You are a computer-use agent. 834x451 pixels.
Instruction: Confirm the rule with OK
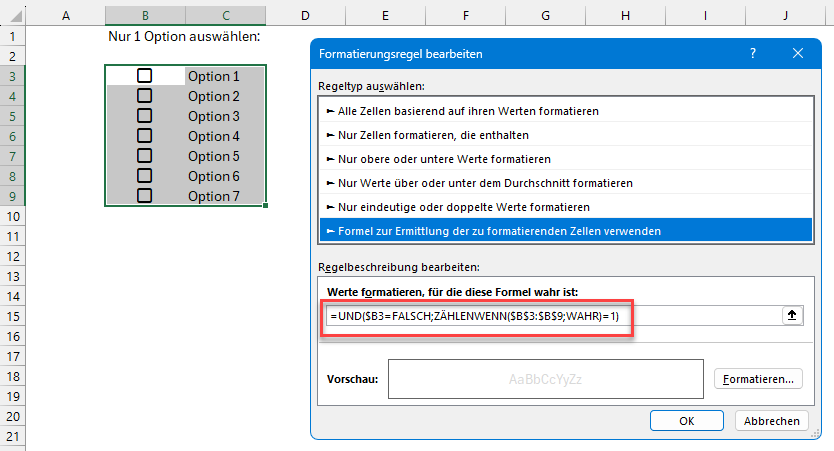pos(686,421)
